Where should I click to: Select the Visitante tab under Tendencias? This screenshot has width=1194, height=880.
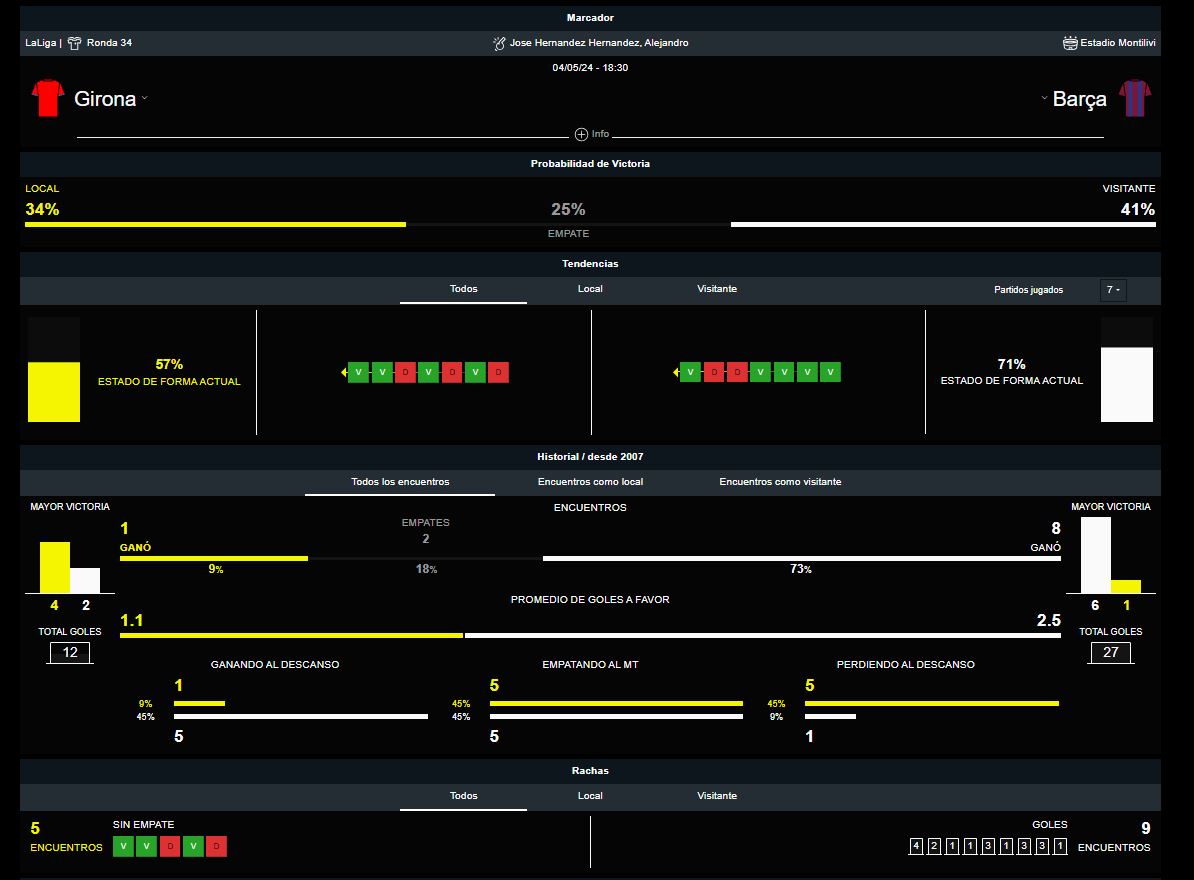pyautogui.click(x=717, y=289)
